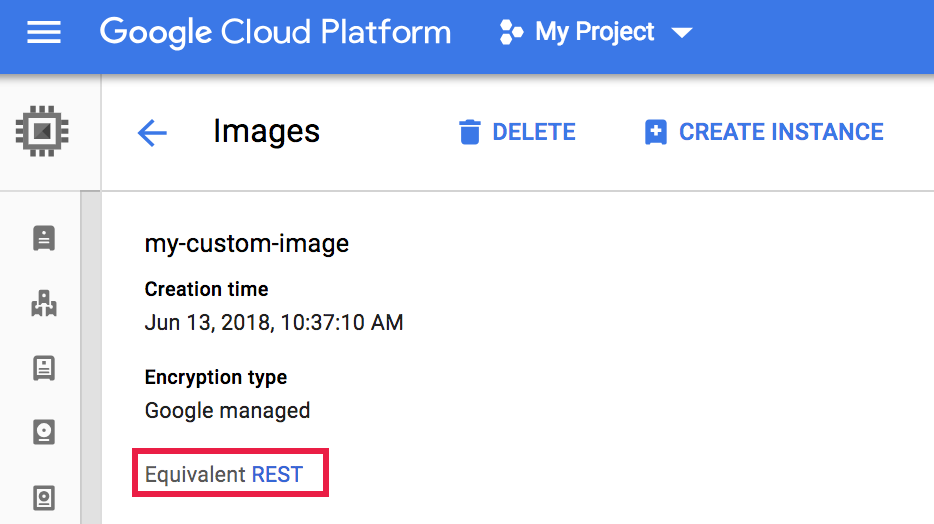Open the Equivalent REST link

click(277, 474)
